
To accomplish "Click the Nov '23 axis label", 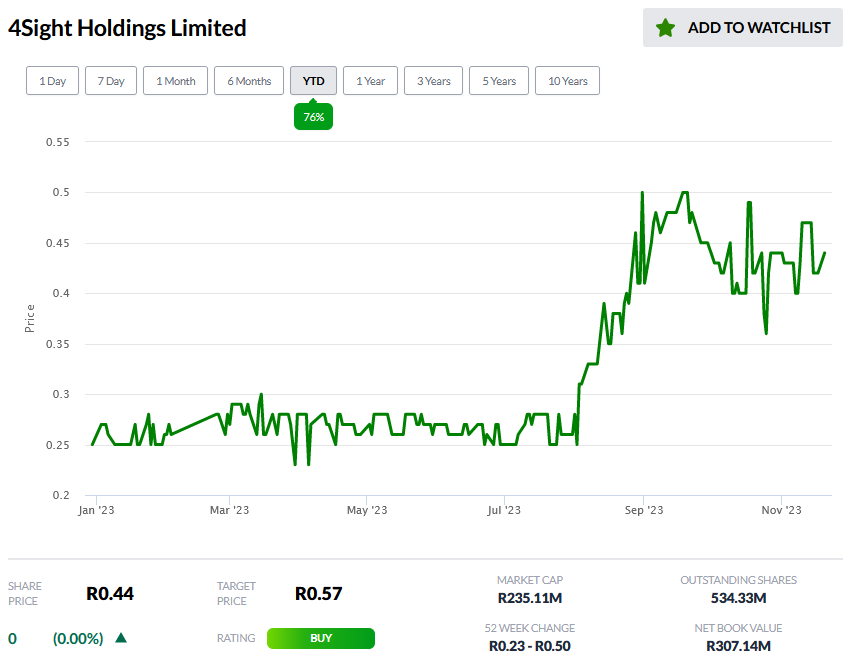I will coord(781,510).
